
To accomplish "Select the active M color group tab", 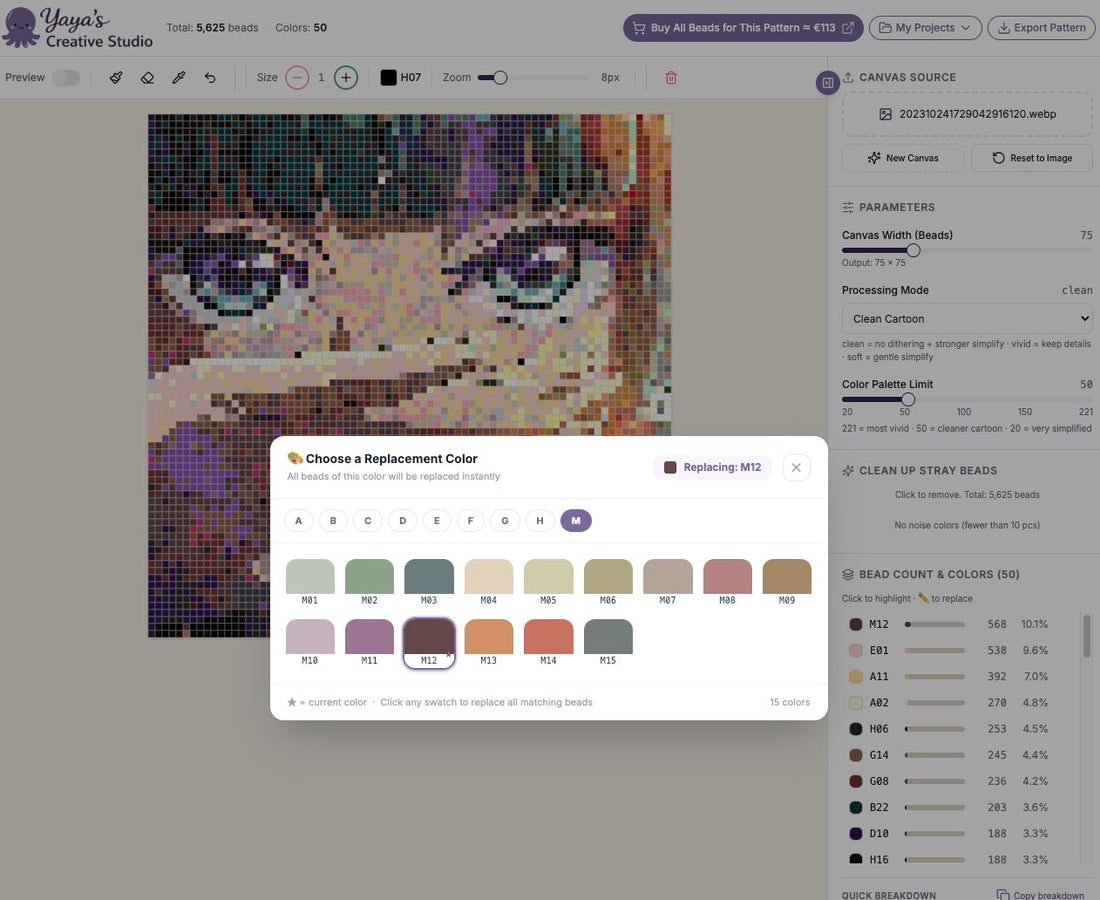I will (576, 520).
